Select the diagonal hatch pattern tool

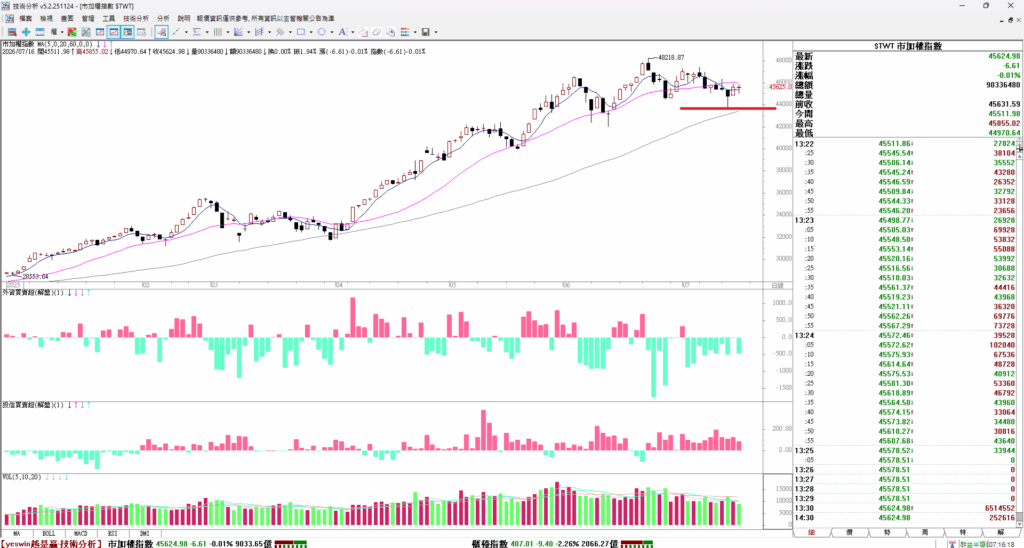click(280, 31)
